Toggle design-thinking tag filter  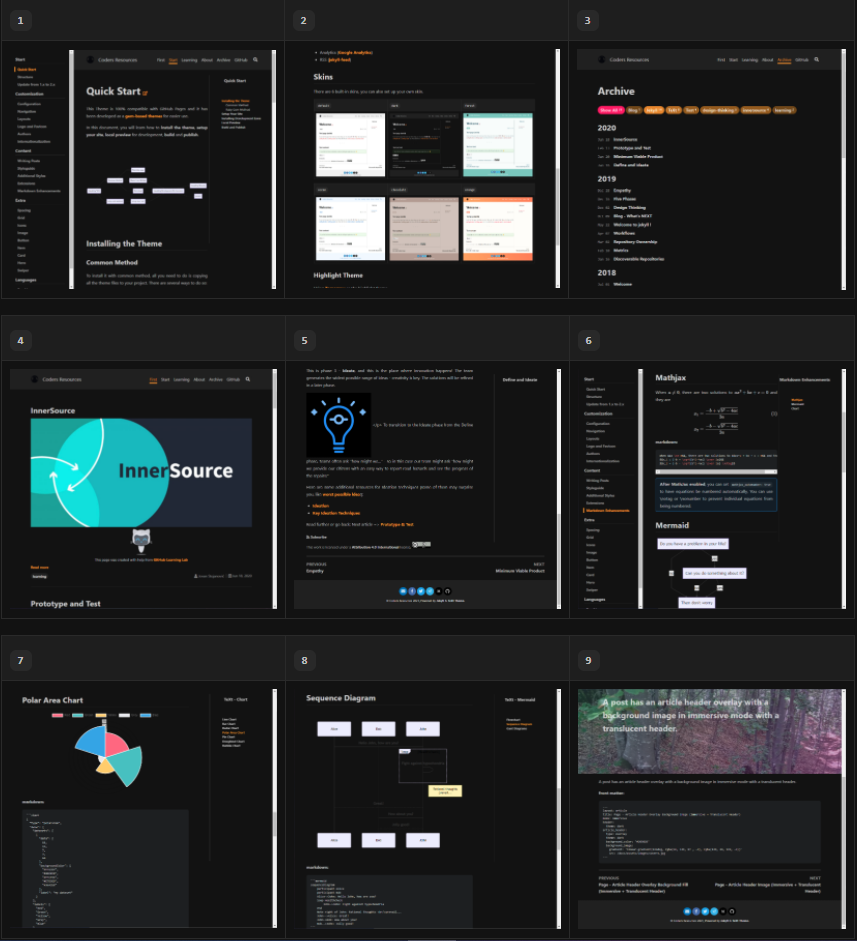coord(718,110)
